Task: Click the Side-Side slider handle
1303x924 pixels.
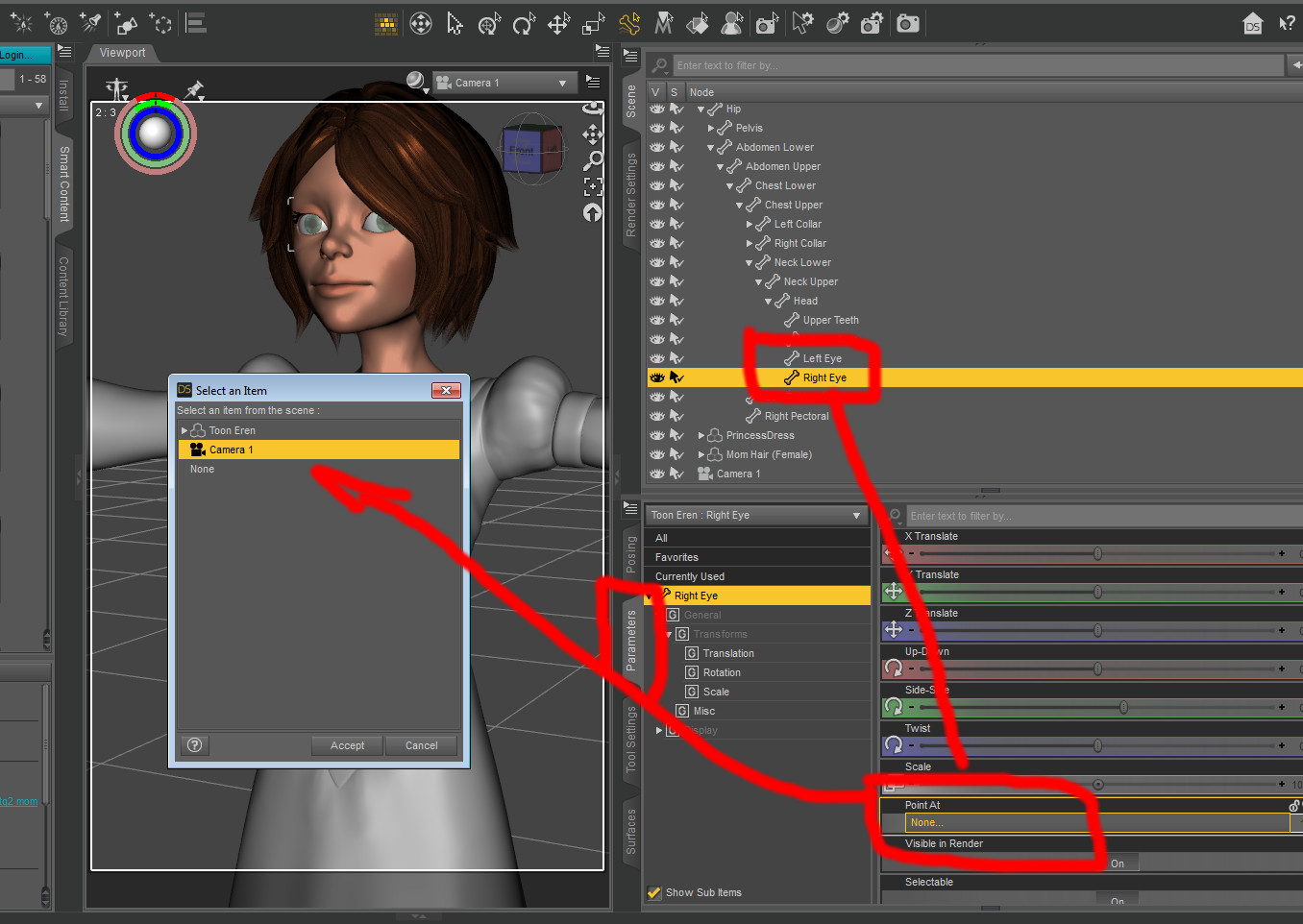Action: [x=1123, y=707]
